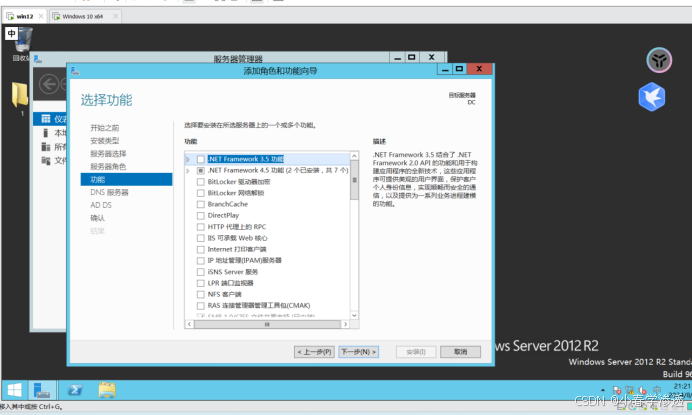Viewport: 692px width, 415px height.
Task: Check Internet 打印客户端 checkbox
Action: tap(201, 249)
